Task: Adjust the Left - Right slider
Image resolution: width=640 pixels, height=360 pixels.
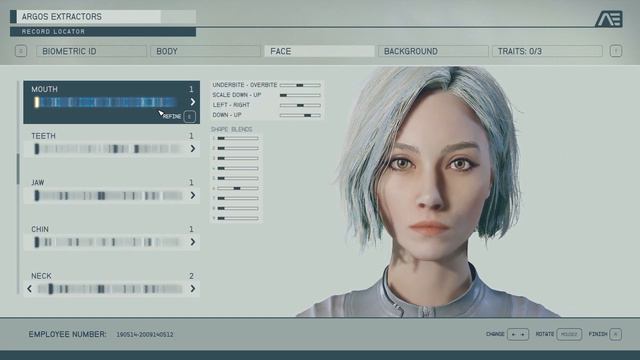Action: pos(300,105)
